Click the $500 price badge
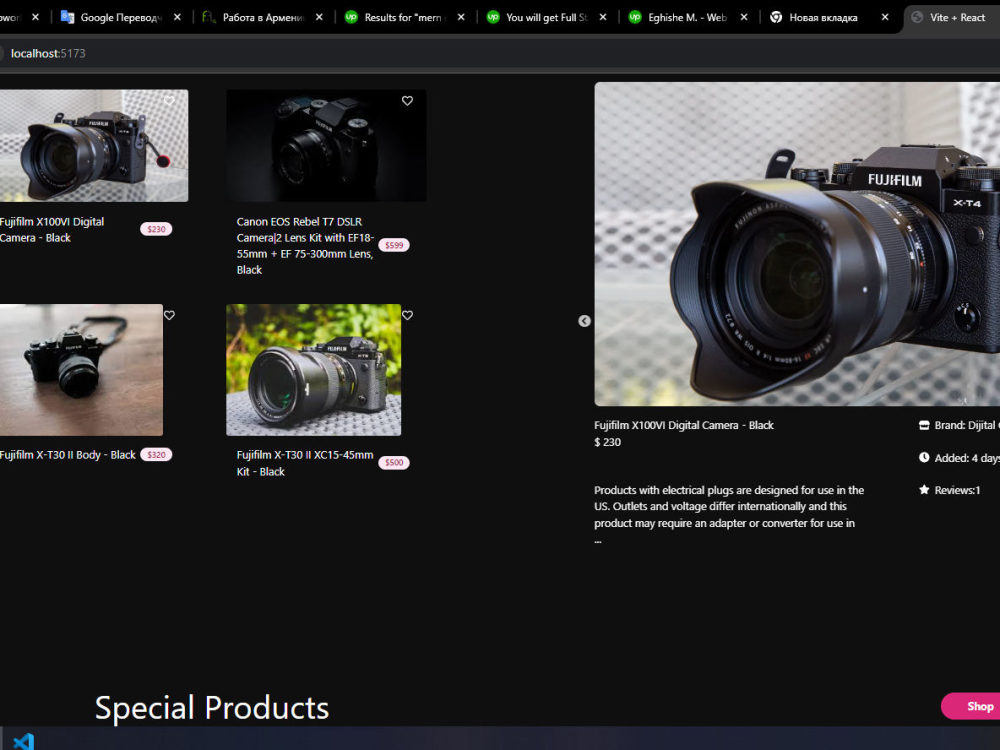Viewport: 1000px width, 750px height. click(393, 462)
